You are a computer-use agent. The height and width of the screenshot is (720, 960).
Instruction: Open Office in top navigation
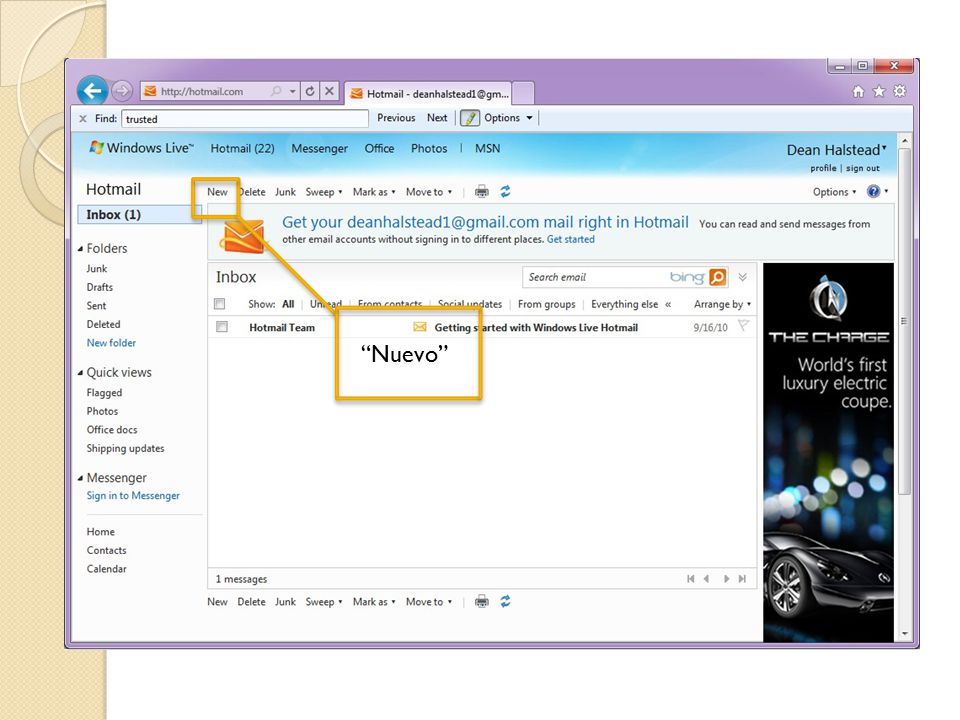(x=379, y=148)
